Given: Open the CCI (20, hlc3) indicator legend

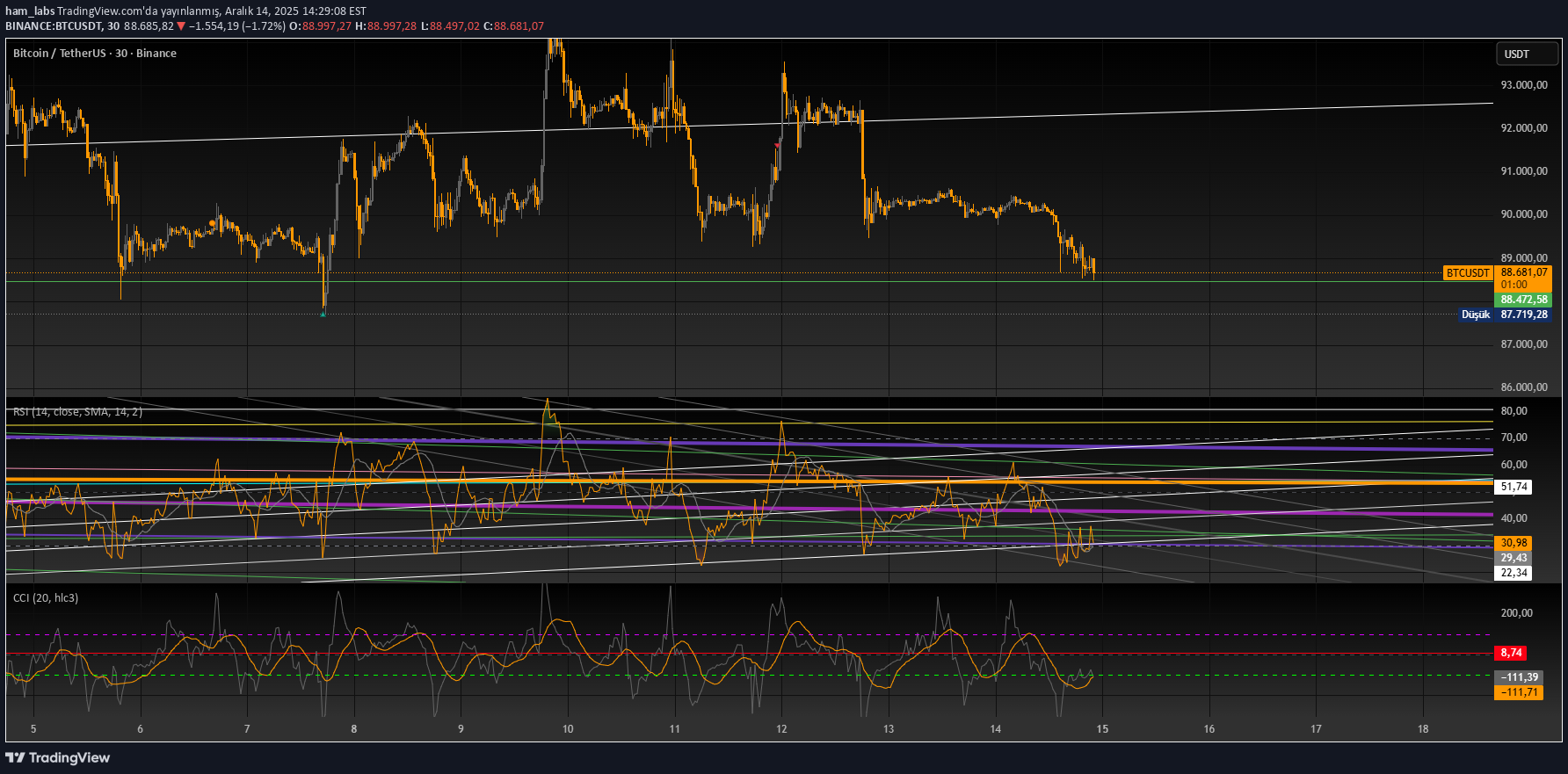Looking at the screenshot, I should pos(46,598).
